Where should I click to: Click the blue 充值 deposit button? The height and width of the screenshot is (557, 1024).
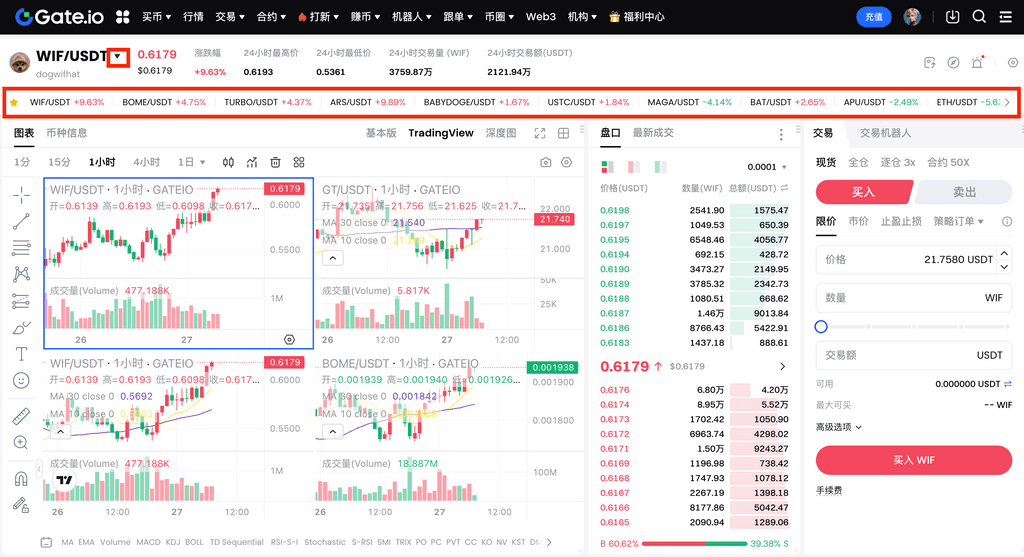pos(874,17)
